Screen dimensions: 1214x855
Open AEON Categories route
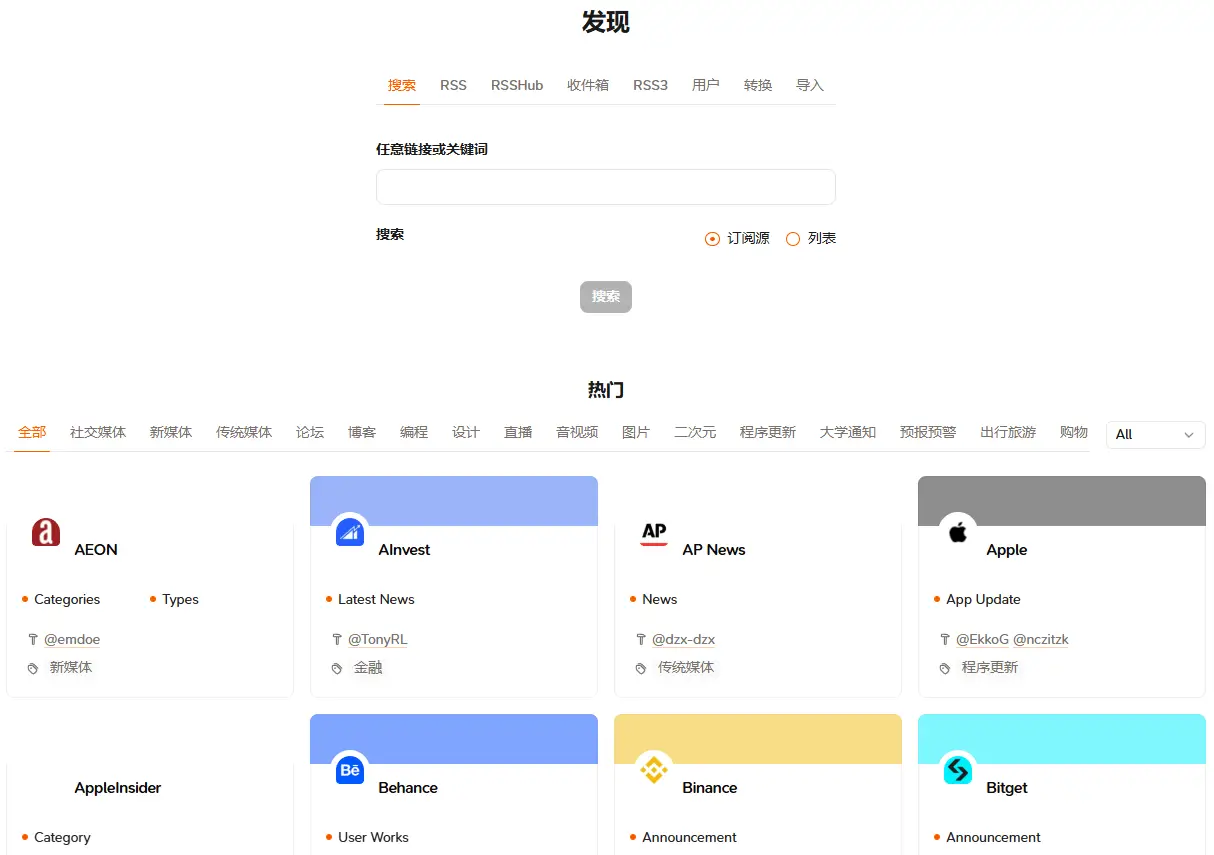pos(67,600)
